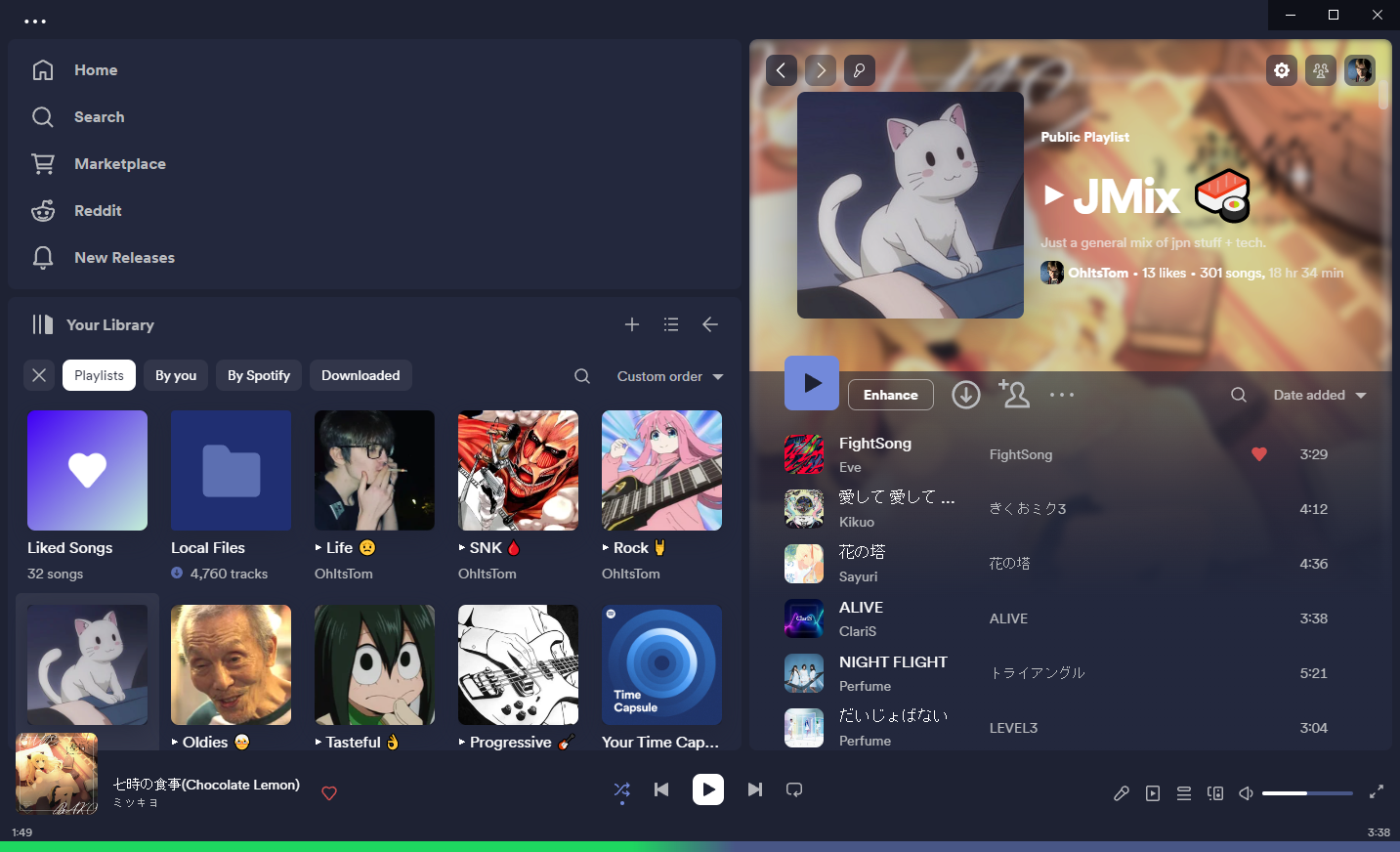Unlike the FightSong track heart
The image size is (1400, 852).
click(1259, 454)
